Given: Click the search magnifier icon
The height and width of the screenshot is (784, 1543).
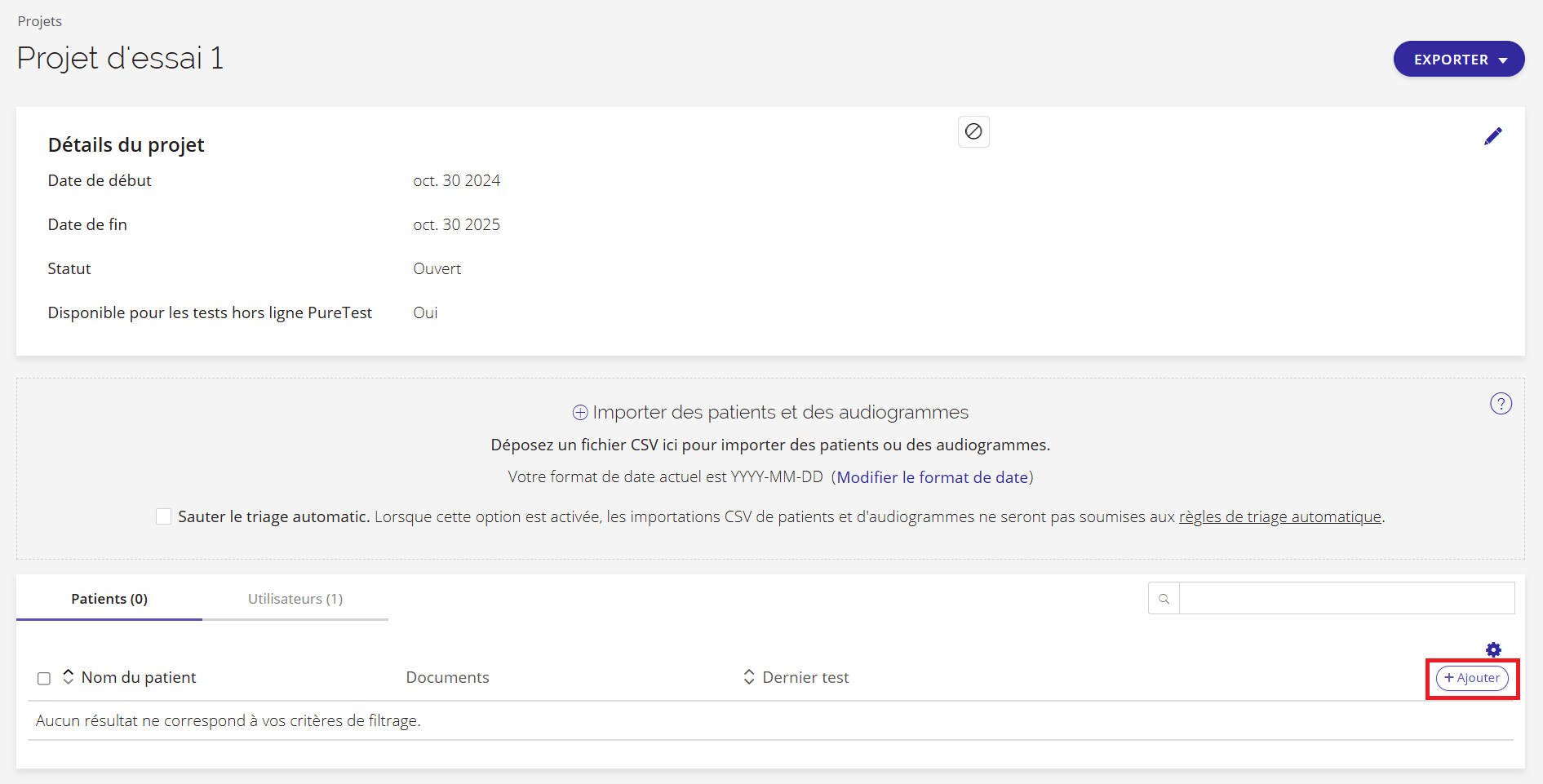Looking at the screenshot, I should pyautogui.click(x=1164, y=599).
